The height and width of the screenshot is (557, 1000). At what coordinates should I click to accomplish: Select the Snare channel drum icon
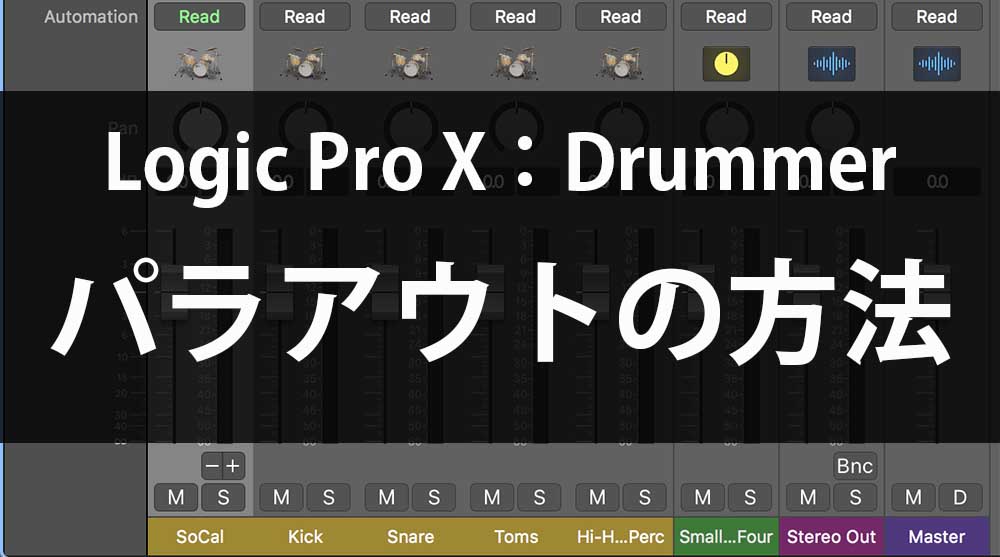click(410, 63)
